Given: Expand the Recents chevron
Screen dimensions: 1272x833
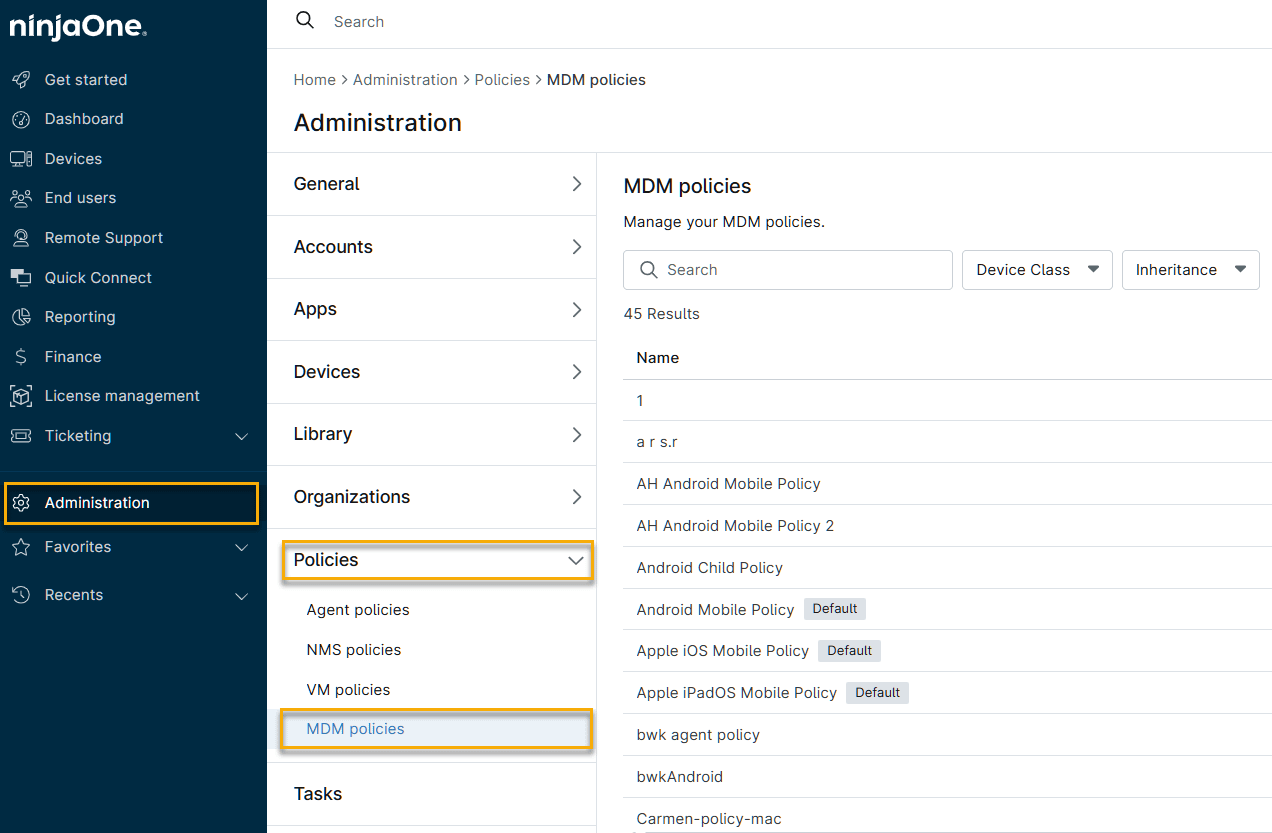Looking at the screenshot, I should point(241,596).
